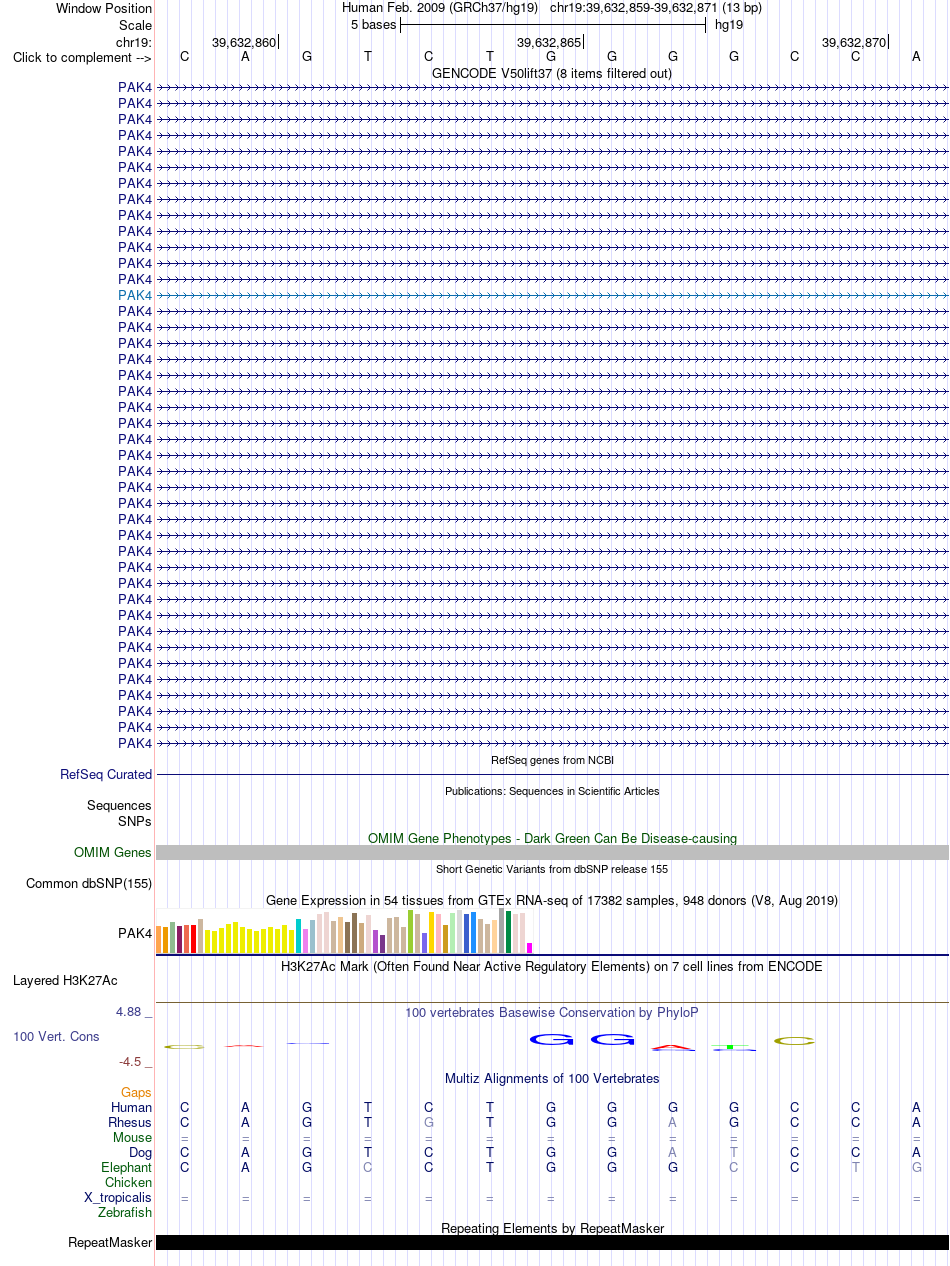Open the GENCODE V50lift37 track title
The image size is (950, 1266).
(552, 73)
